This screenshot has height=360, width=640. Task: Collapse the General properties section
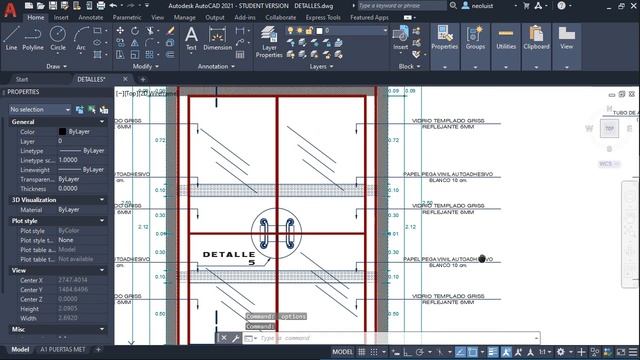point(102,122)
